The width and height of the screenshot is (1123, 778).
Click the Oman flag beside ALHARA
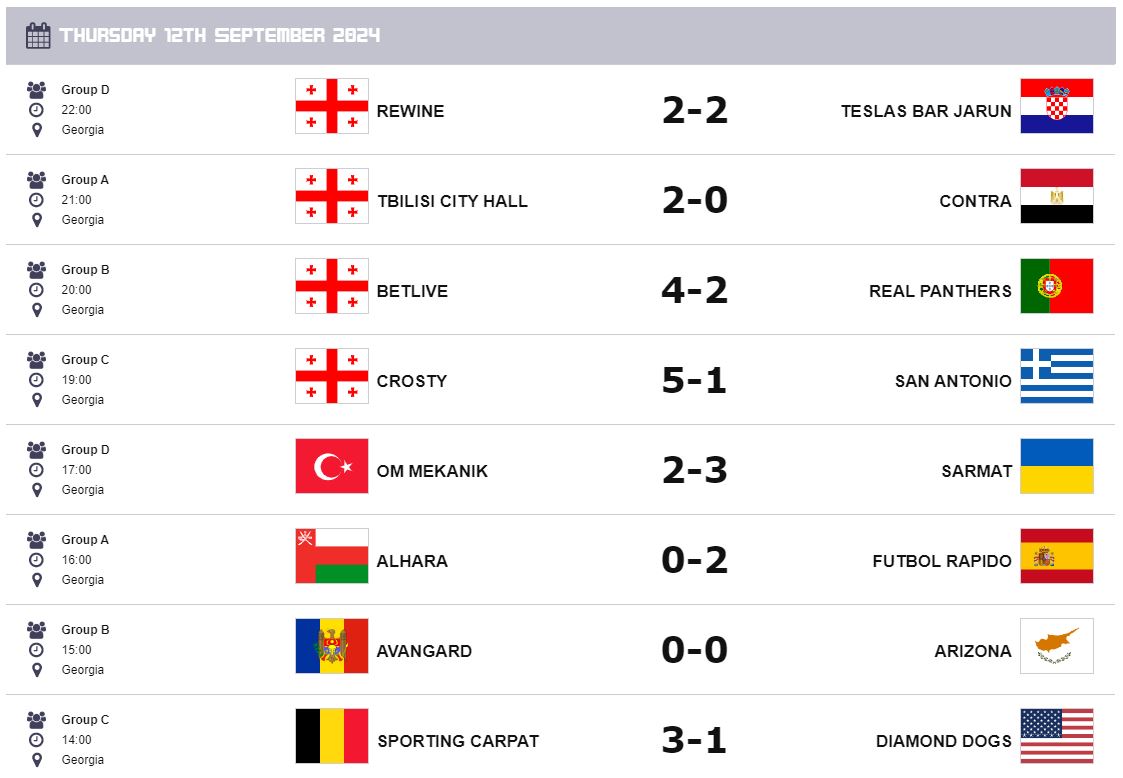click(331, 556)
